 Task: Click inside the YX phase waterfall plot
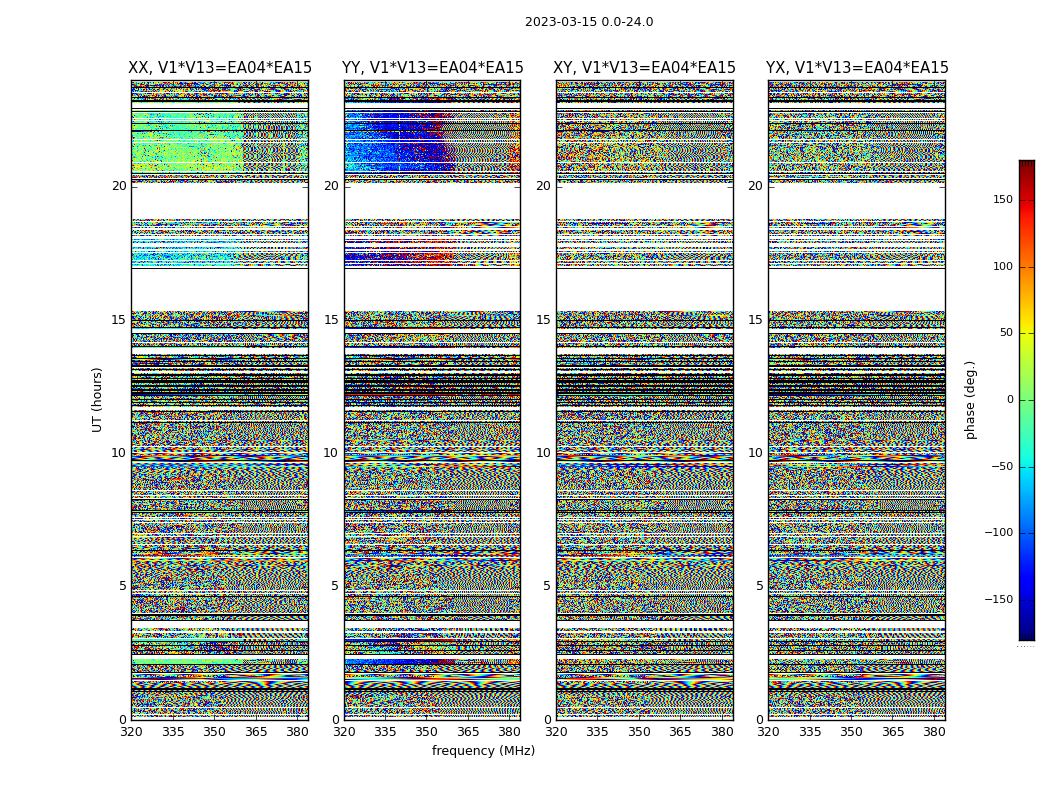click(857, 400)
